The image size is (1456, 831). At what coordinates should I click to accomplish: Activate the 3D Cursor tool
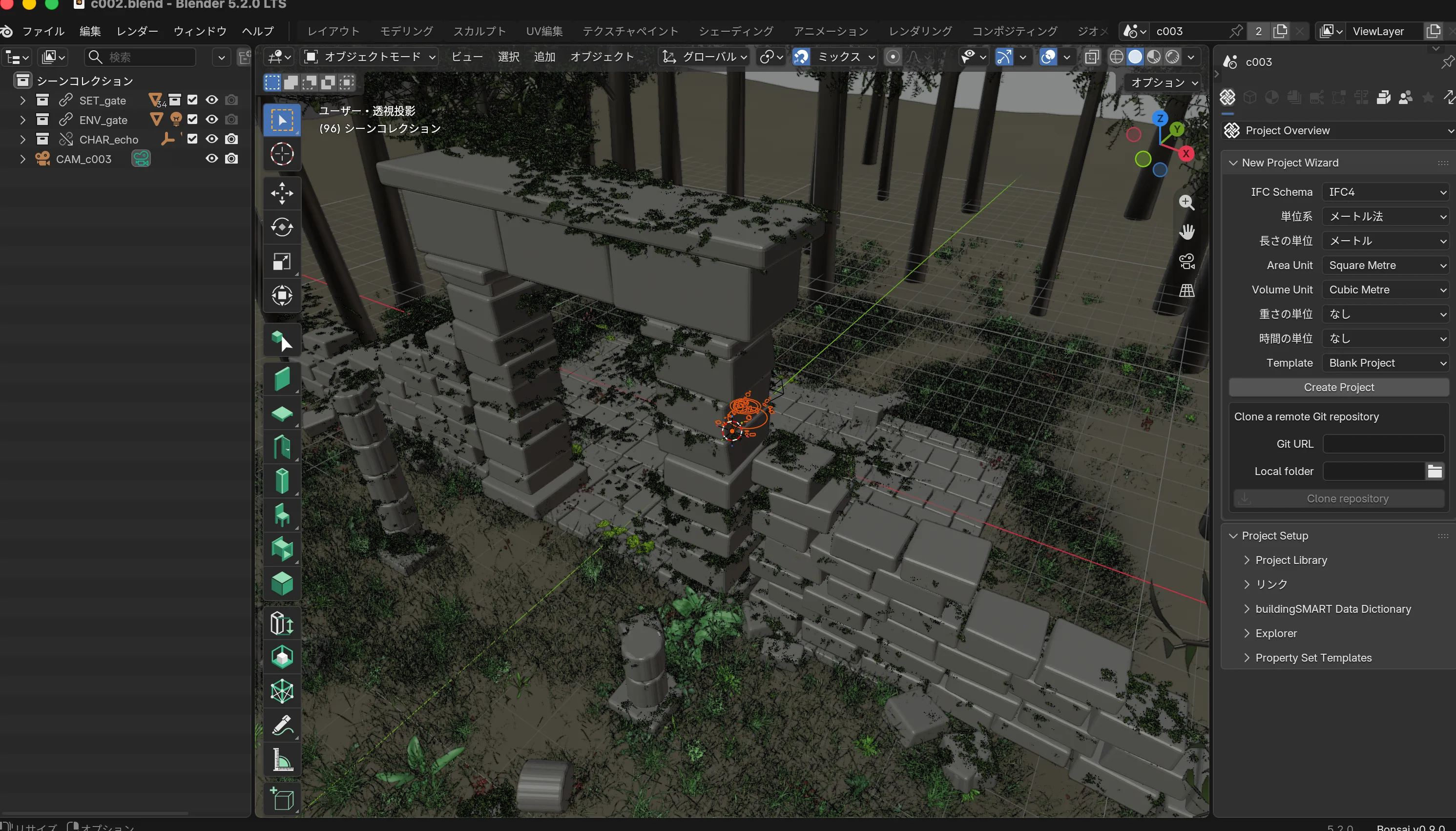click(x=282, y=153)
